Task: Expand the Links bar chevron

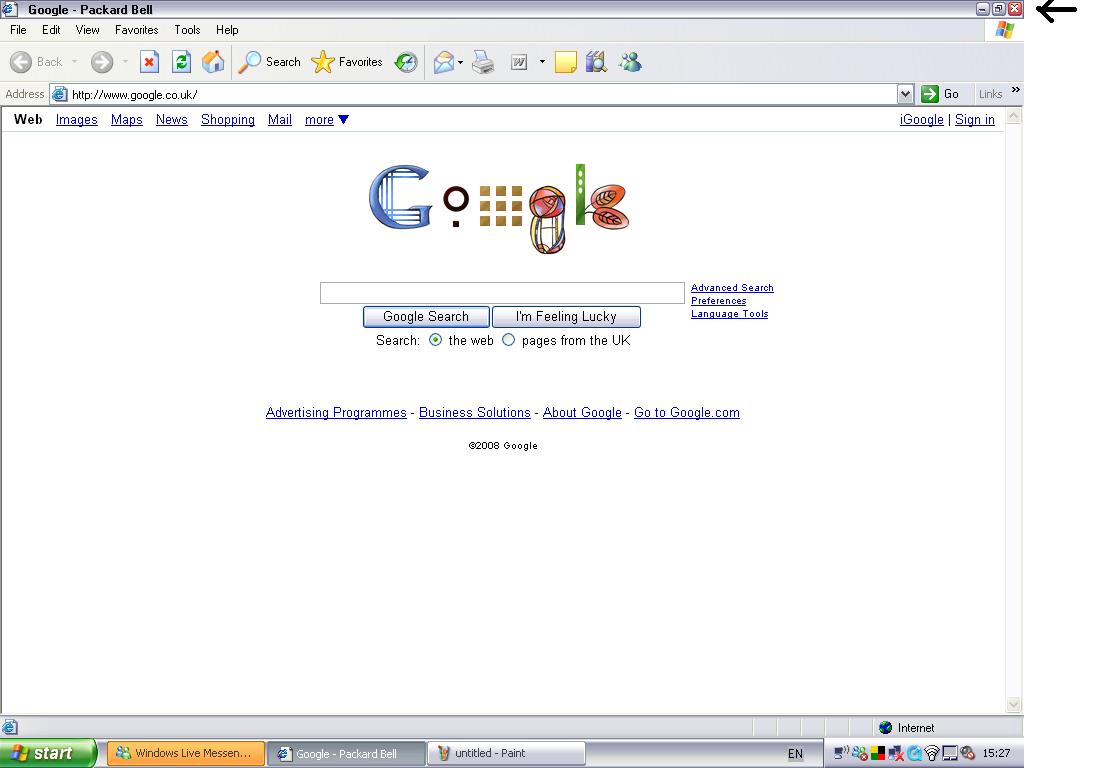Action: pyautogui.click(x=1016, y=90)
